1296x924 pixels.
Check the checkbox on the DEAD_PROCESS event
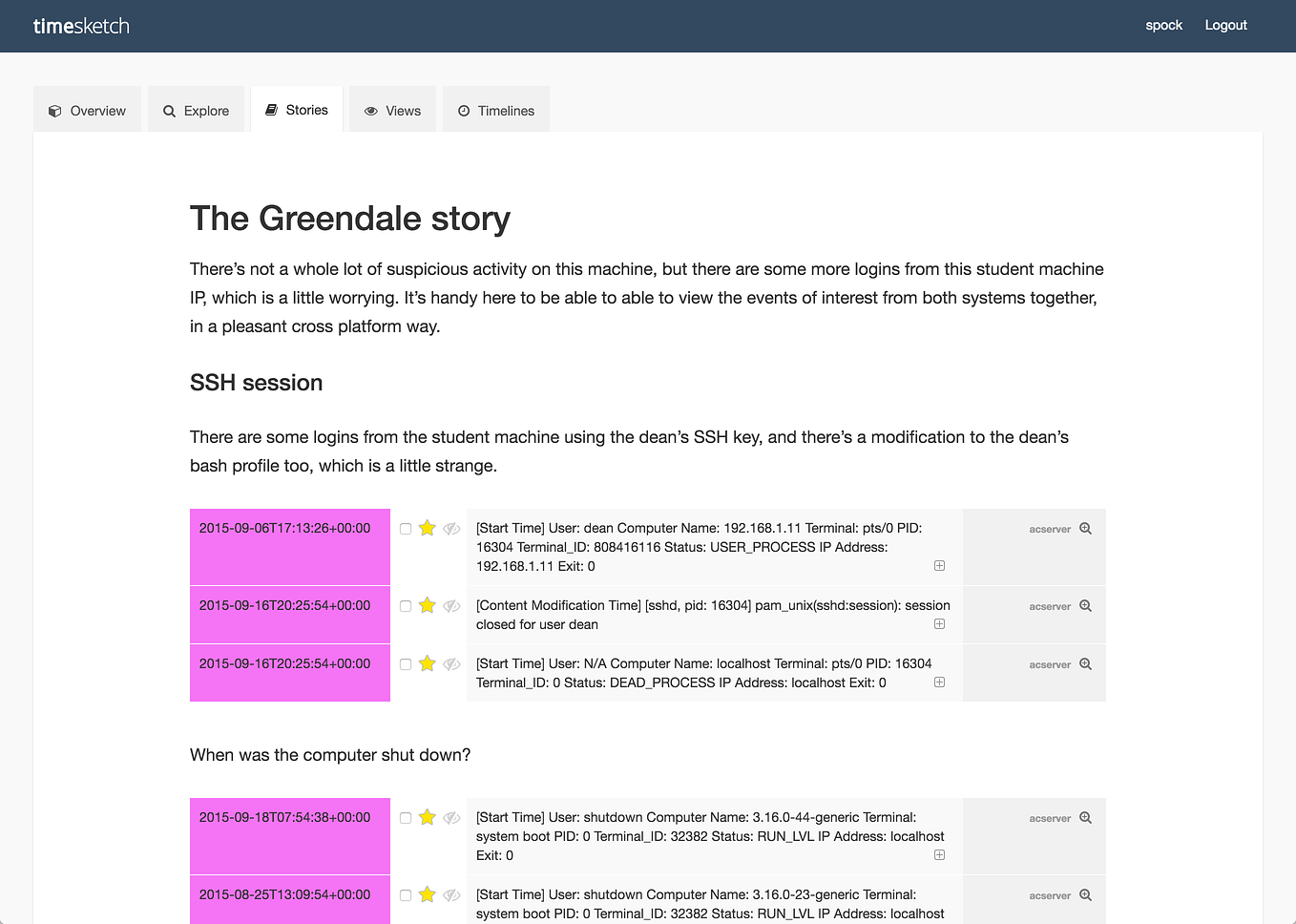[405, 662]
